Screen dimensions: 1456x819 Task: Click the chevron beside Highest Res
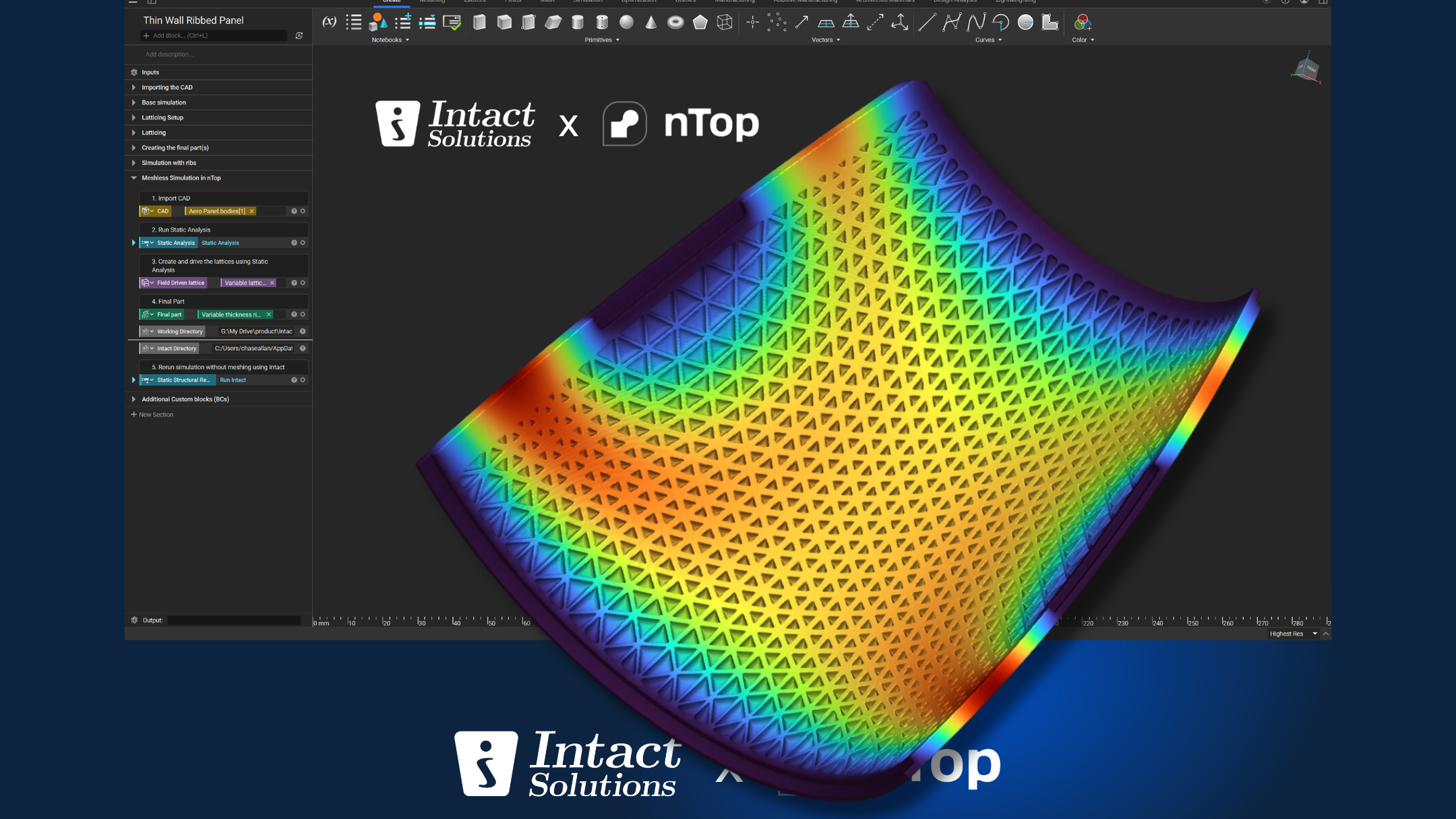click(x=1326, y=634)
